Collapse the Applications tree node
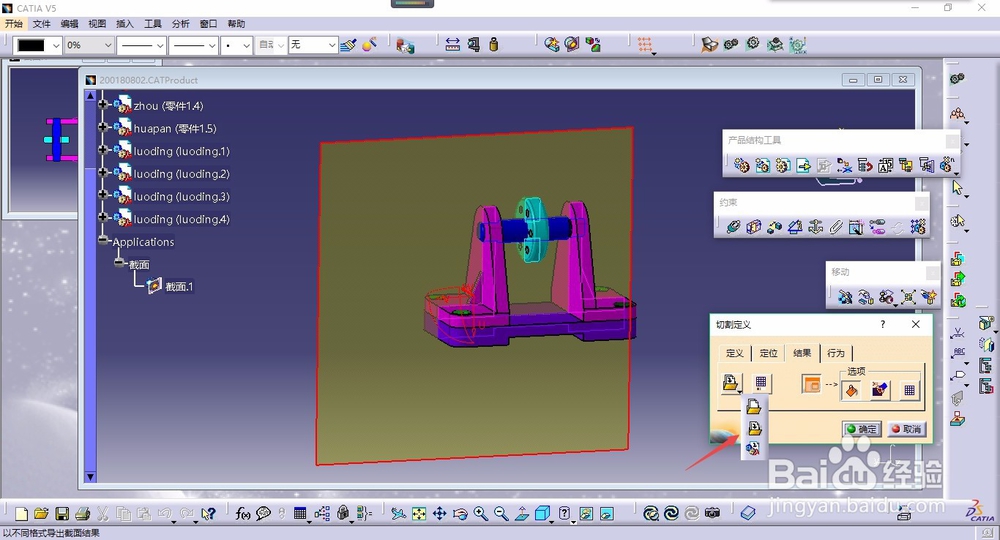Viewport: 1000px width, 540px height. tap(103, 240)
